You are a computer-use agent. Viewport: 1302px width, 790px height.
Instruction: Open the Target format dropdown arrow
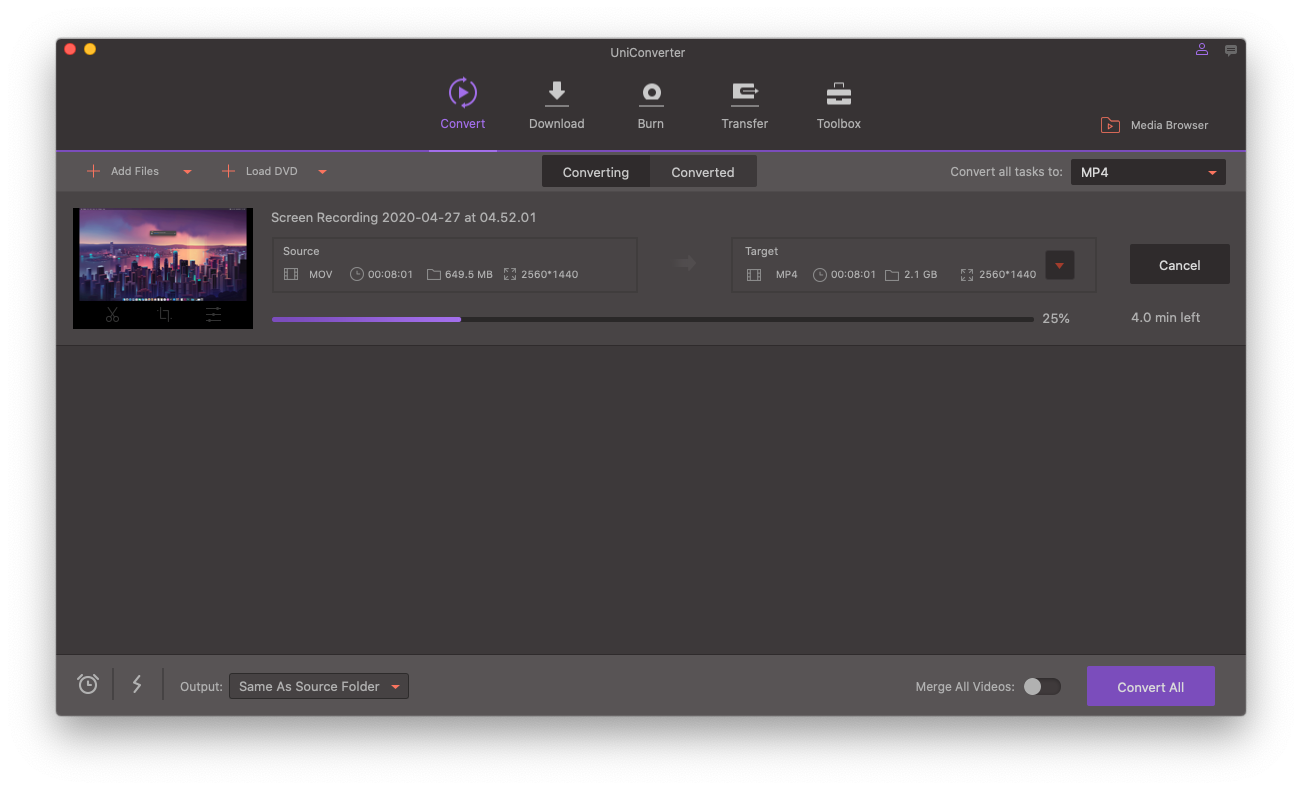(x=1059, y=264)
